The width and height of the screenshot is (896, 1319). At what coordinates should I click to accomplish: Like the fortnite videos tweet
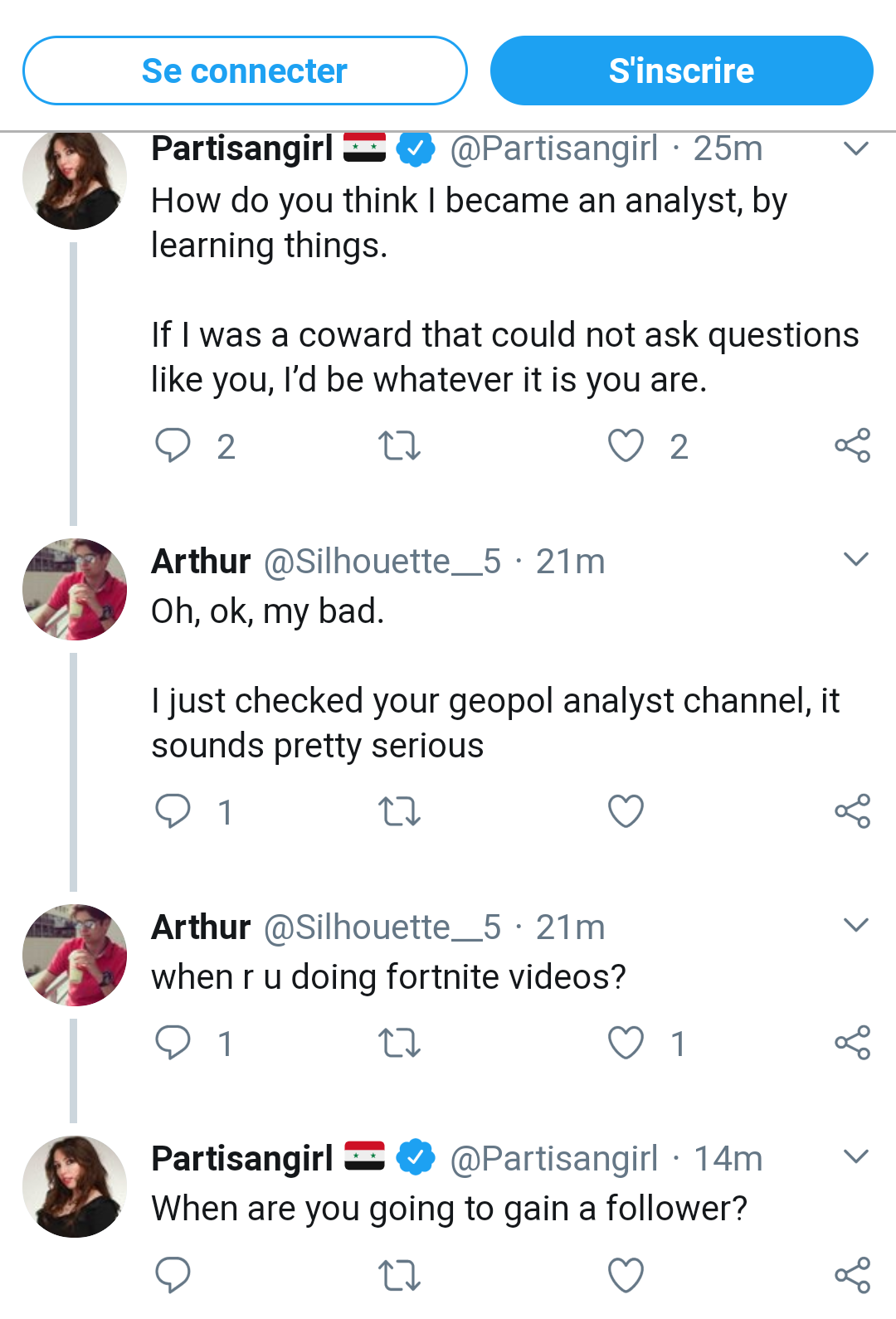pos(626,1043)
